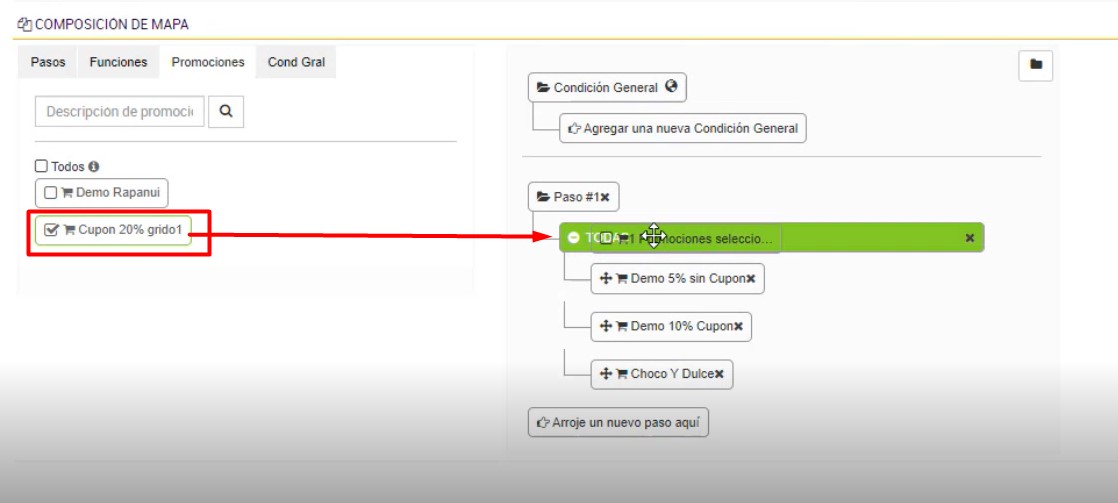Delete Demo 10% Cupon using its x icon
This screenshot has height=503, width=1118.
(738, 327)
